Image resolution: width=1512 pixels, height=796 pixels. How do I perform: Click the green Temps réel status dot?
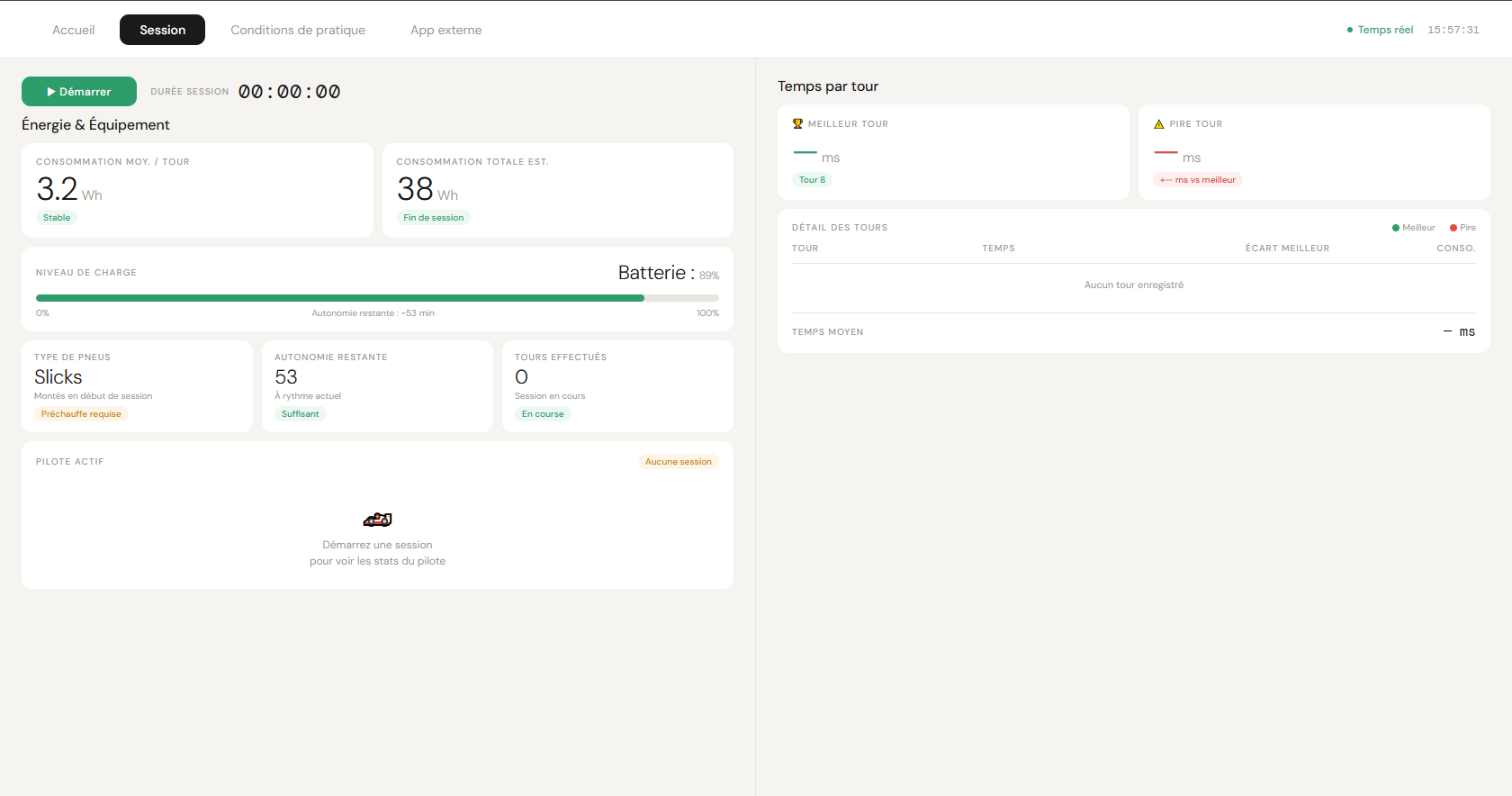pos(1350,30)
